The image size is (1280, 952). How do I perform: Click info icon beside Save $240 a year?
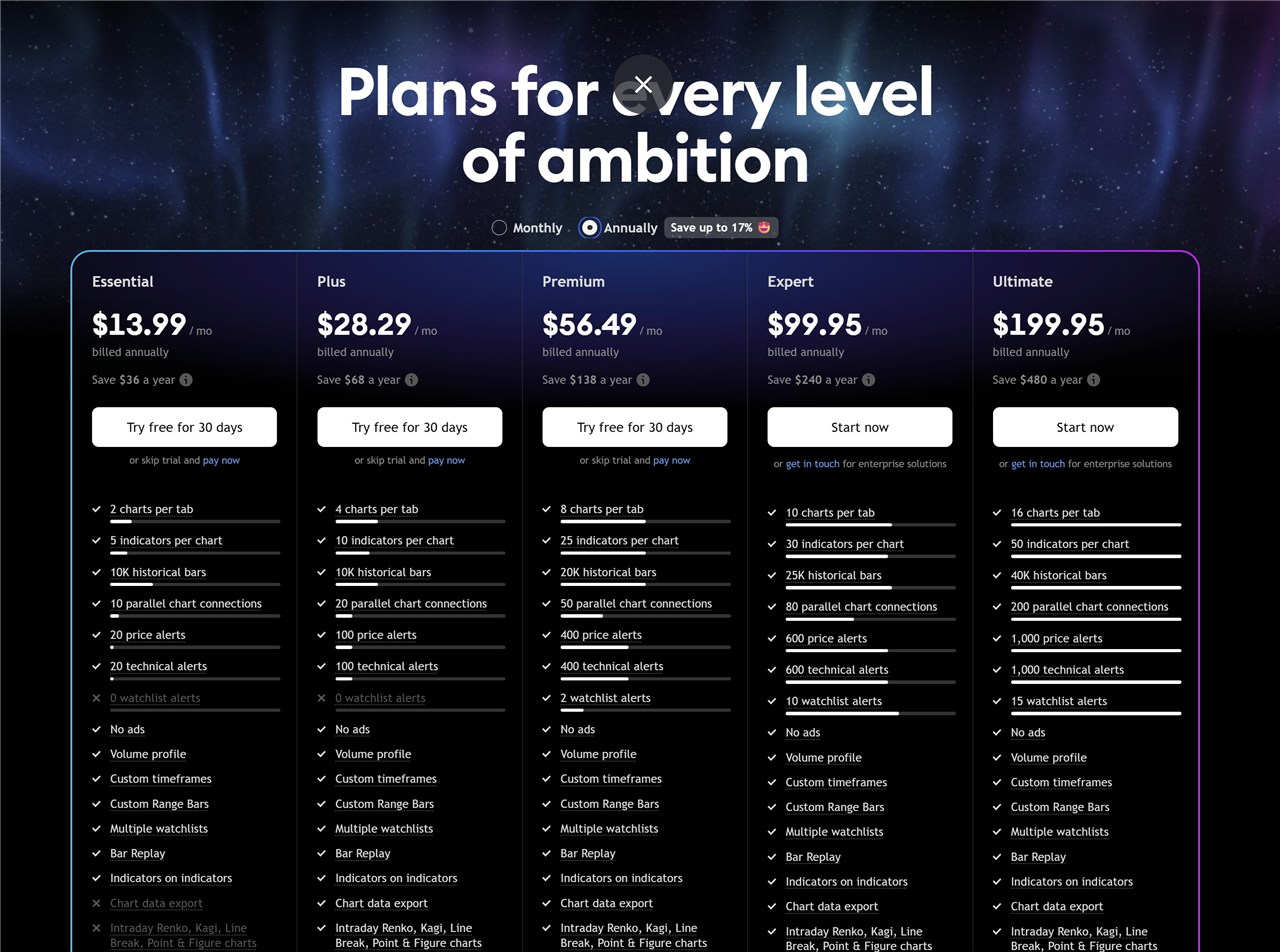point(868,380)
